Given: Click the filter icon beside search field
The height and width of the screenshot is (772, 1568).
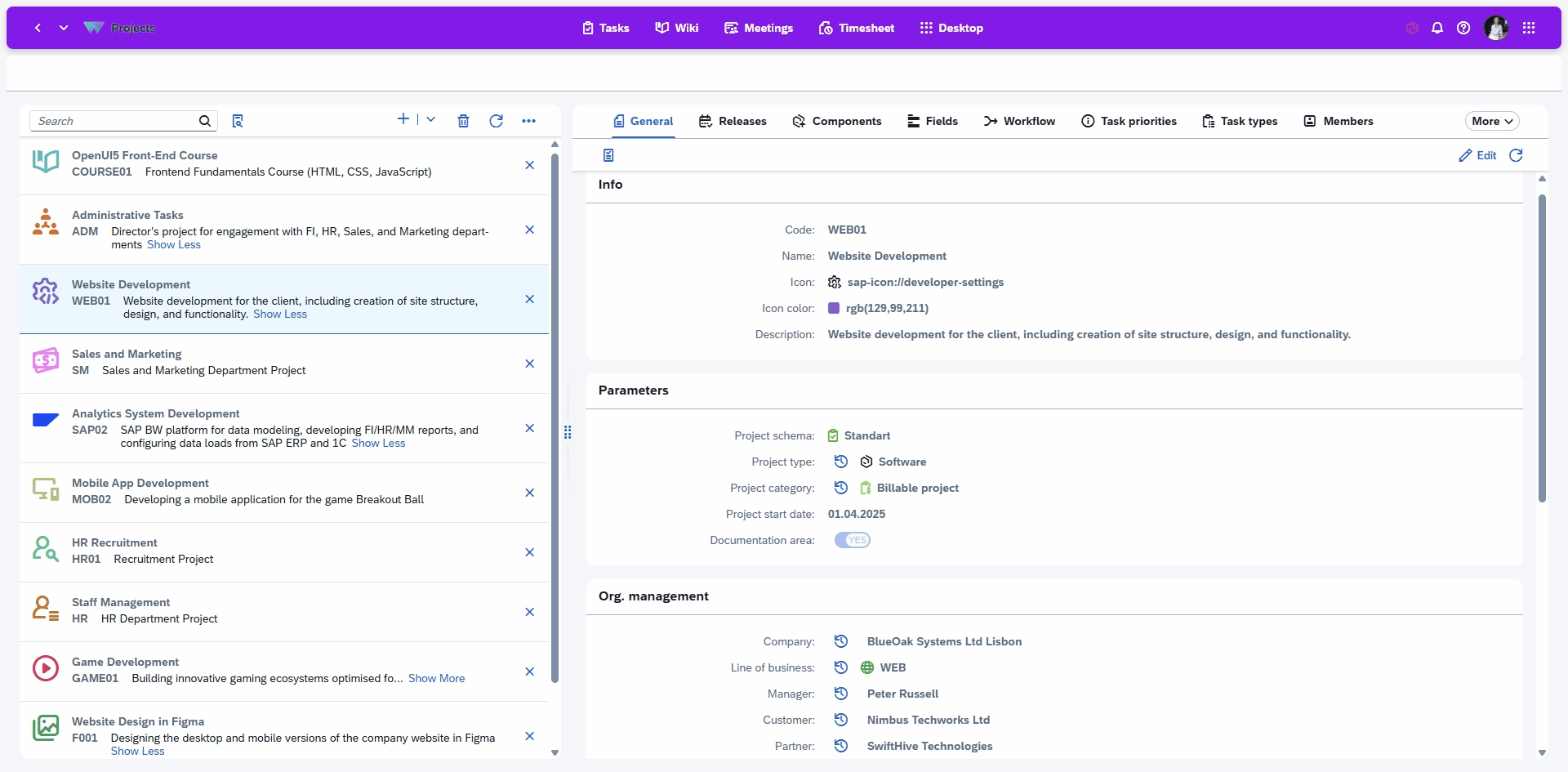Looking at the screenshot, I should 238,121.
